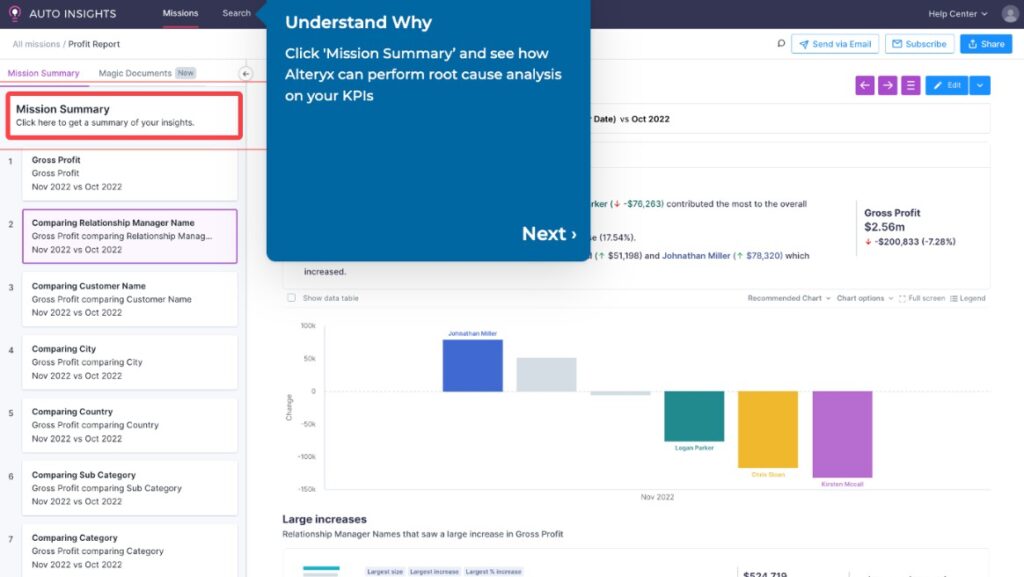Collapse the insights sidebar with the chevron

246,73
